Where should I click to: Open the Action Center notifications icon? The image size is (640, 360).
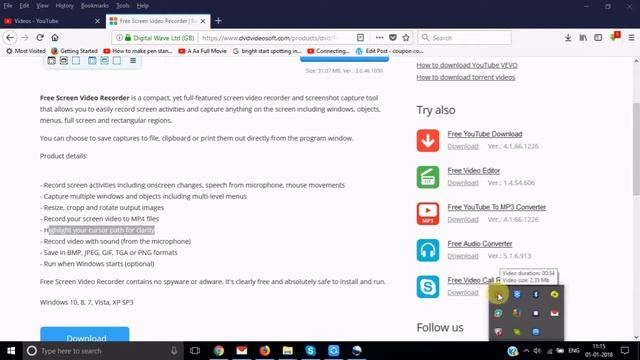(x=625, y=351)
